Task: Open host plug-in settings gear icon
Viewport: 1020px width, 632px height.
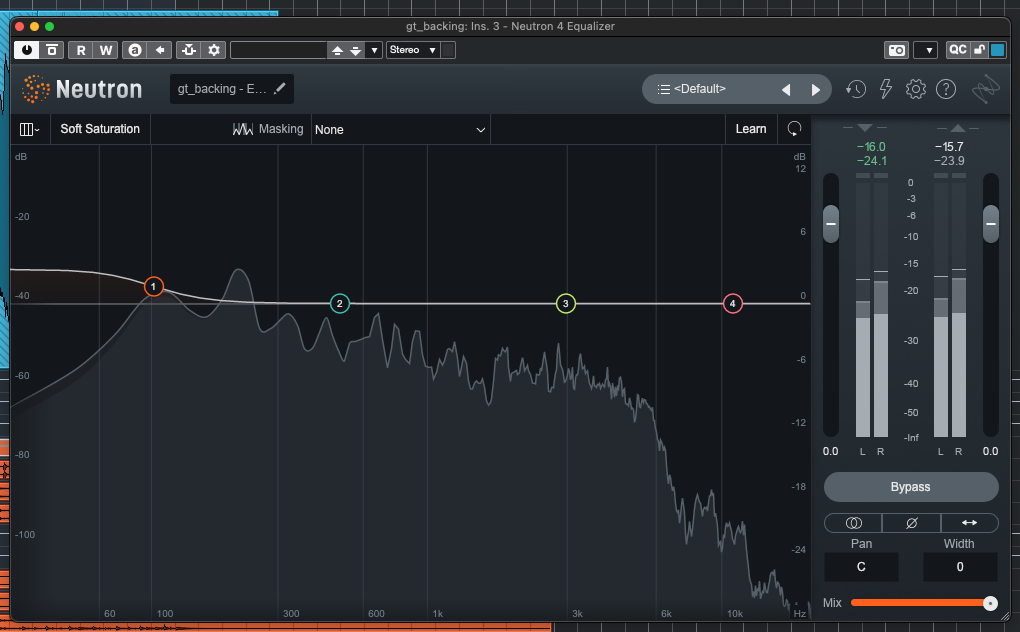Action: click(214, 50)
